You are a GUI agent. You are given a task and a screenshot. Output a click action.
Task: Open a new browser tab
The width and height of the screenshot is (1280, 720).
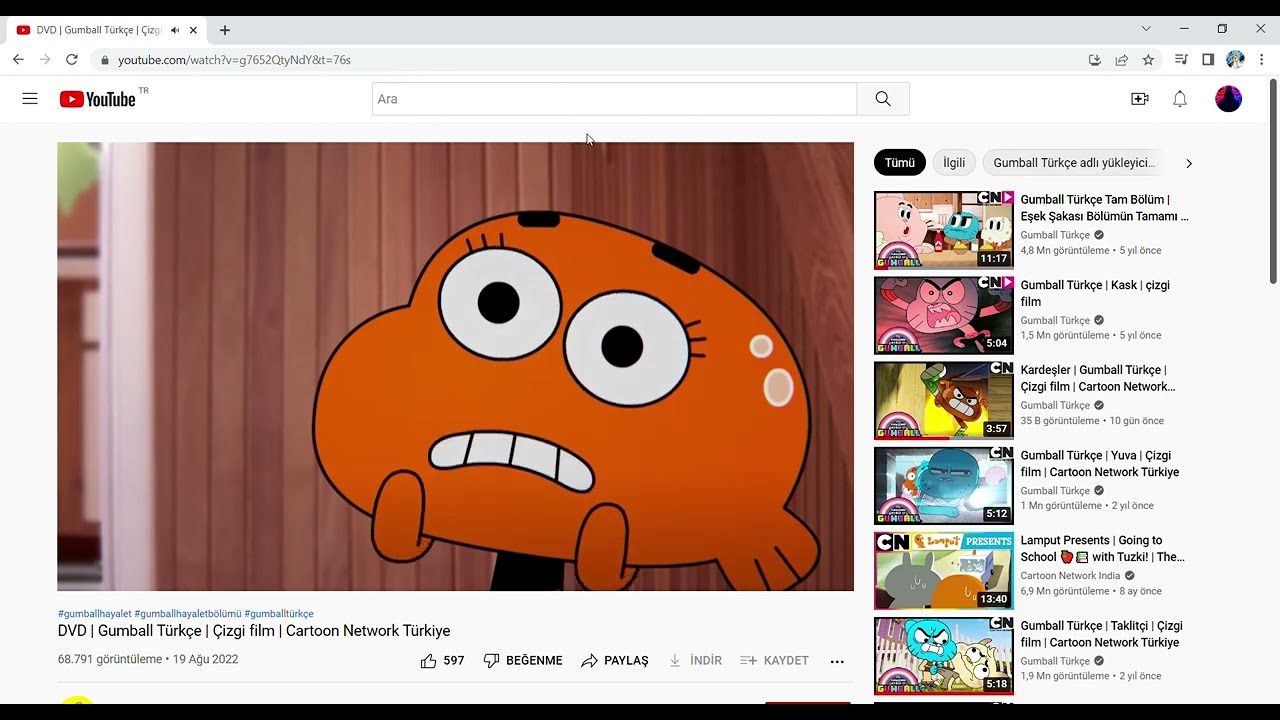coord(225,30)
